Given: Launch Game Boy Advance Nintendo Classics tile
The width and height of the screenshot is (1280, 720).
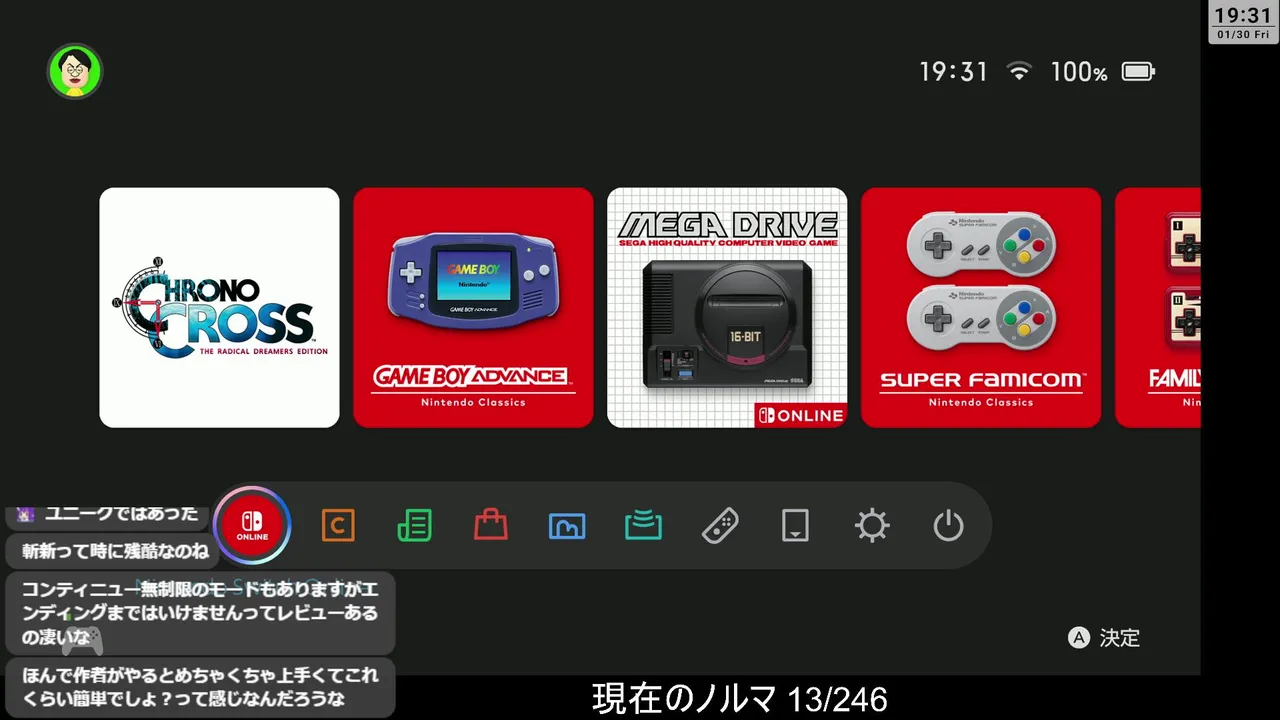Looking at the screenshot, I should click(x=473, y=308).
